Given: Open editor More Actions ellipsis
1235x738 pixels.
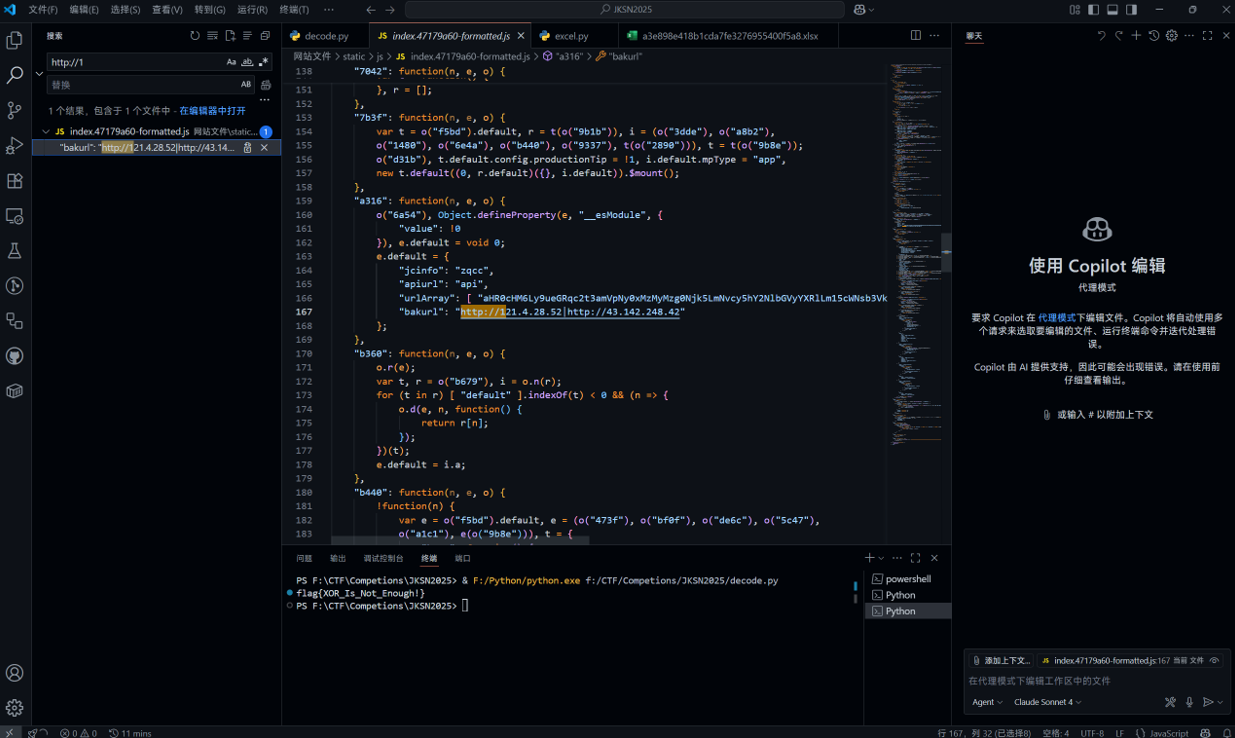Looking at the screenshot, I should pyautogui.click(x=934, y=35).
